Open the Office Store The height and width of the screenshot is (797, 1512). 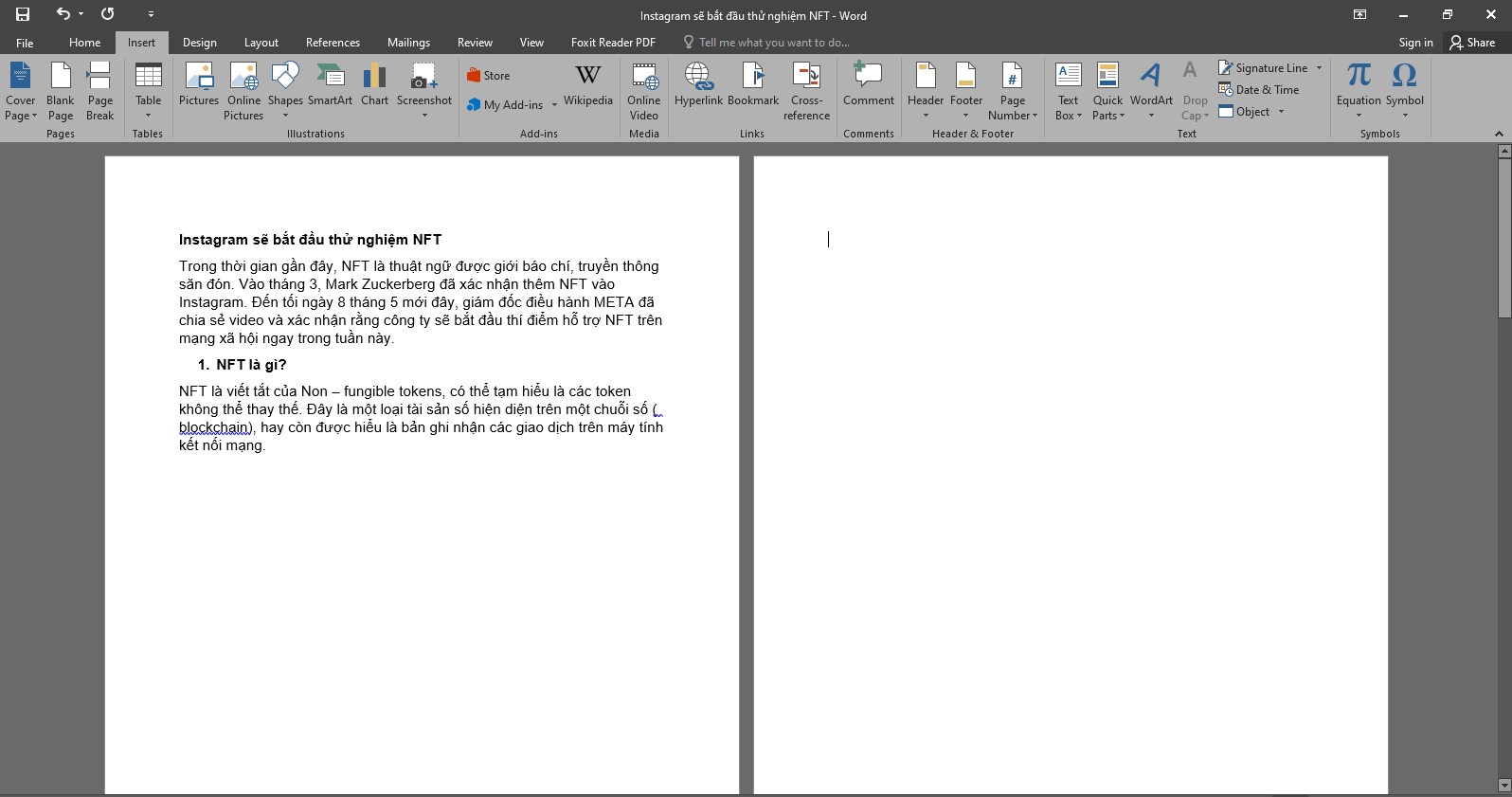[x=489, y=76]
